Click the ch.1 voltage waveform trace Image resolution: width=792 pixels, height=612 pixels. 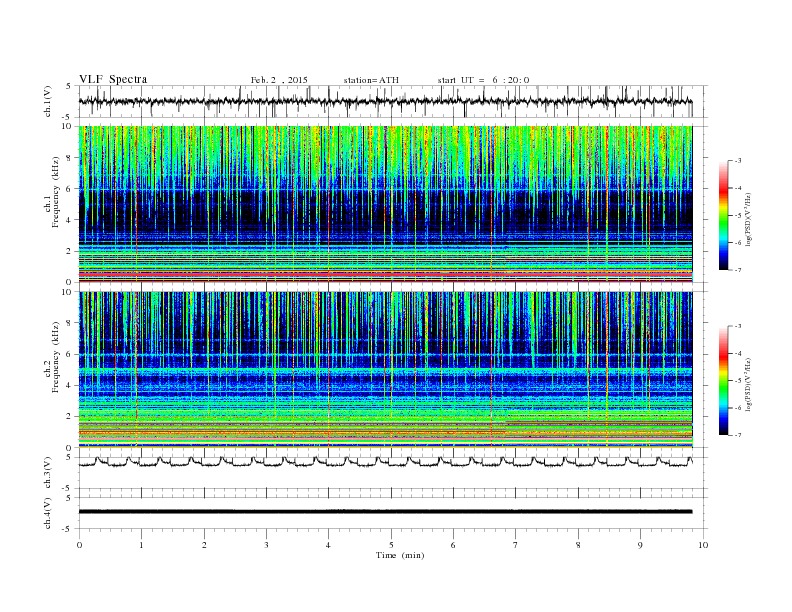(385, 101)
